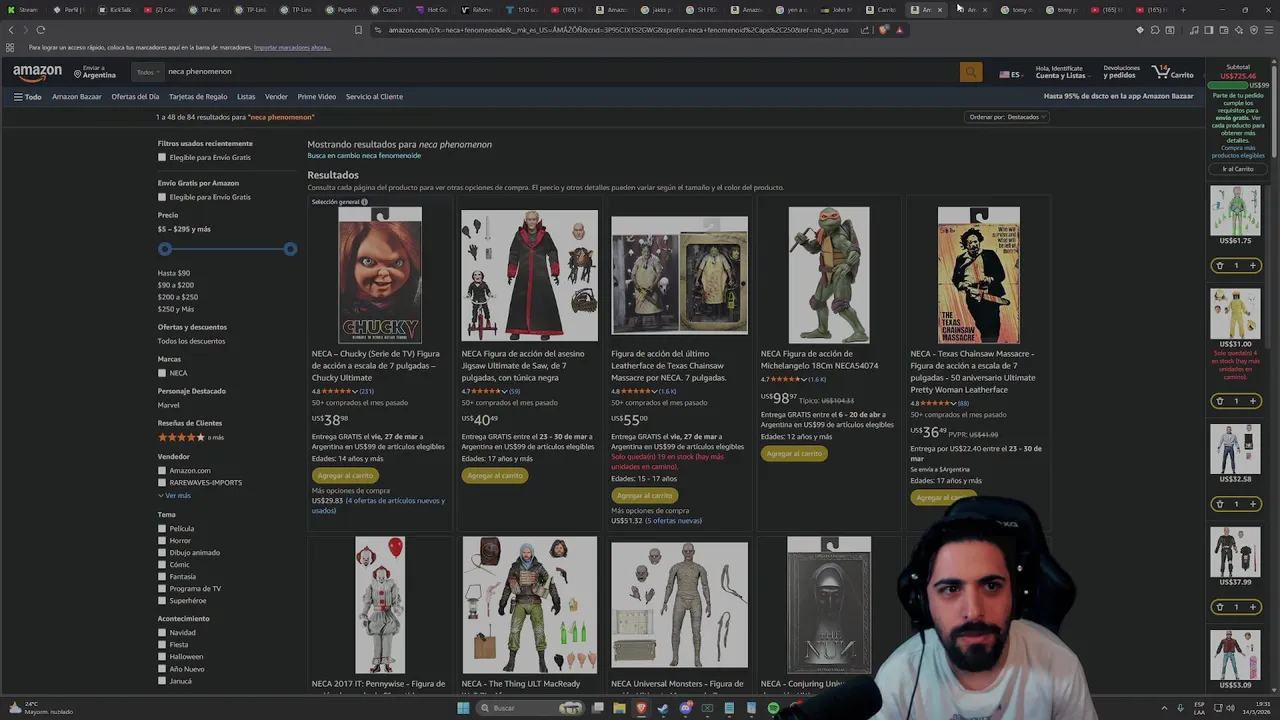Open Devoluciones y pedidos link

[1121, 72]
